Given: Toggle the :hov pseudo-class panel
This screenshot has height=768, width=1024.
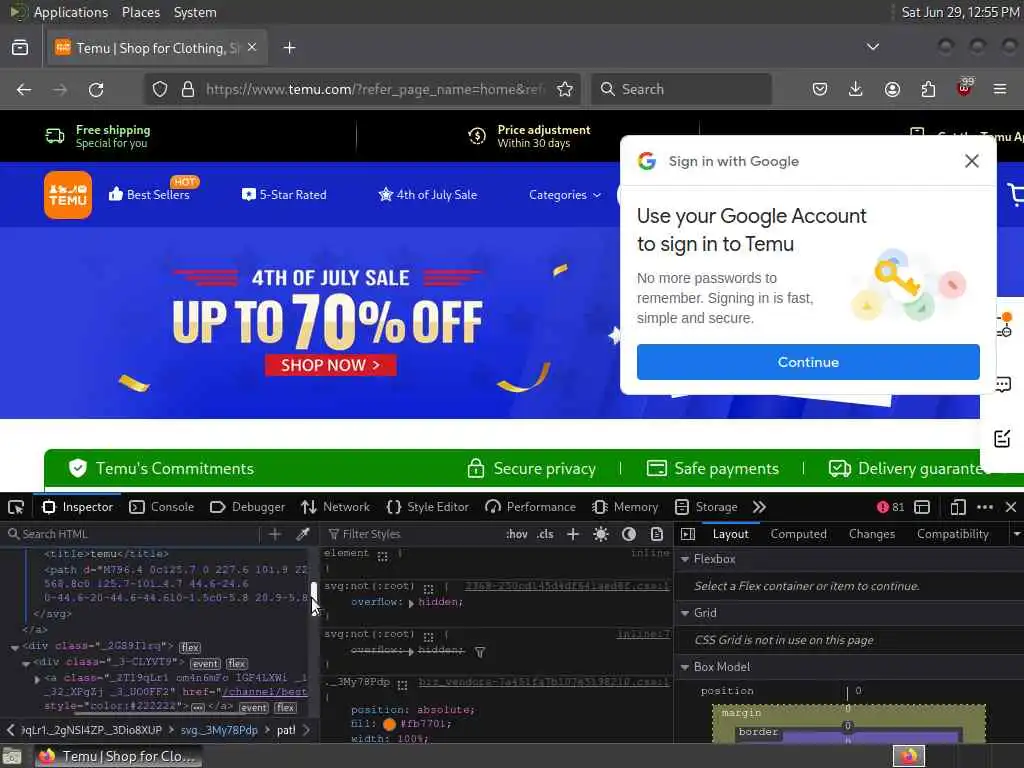Looking at the screenshot, I should click(x=517, y=534).
